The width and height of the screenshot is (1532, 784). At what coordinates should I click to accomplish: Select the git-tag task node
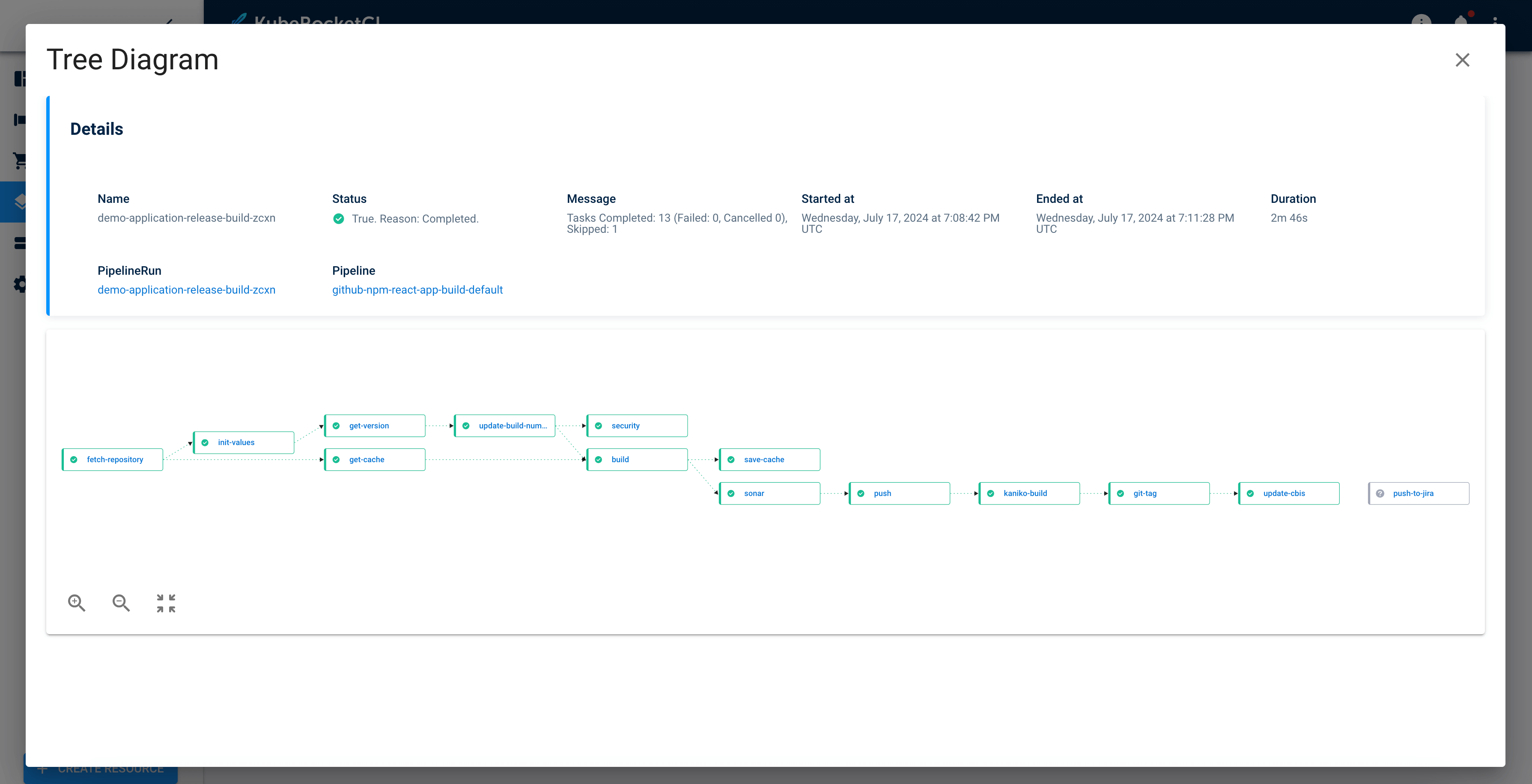point(1159,493)
